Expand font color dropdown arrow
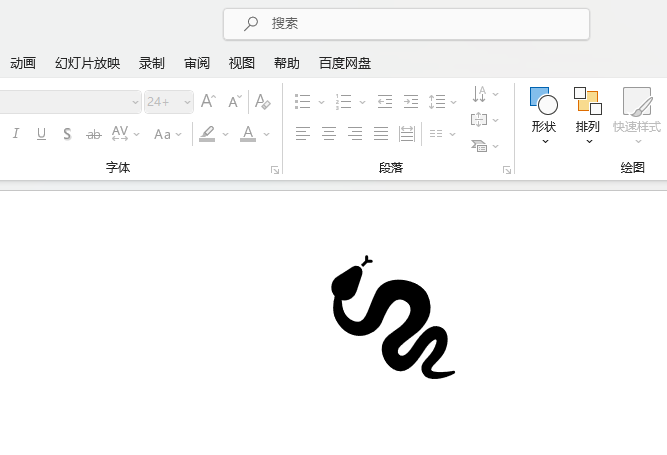Image resolution: width=667 pixels, height=455 pixels. point(266,134)
